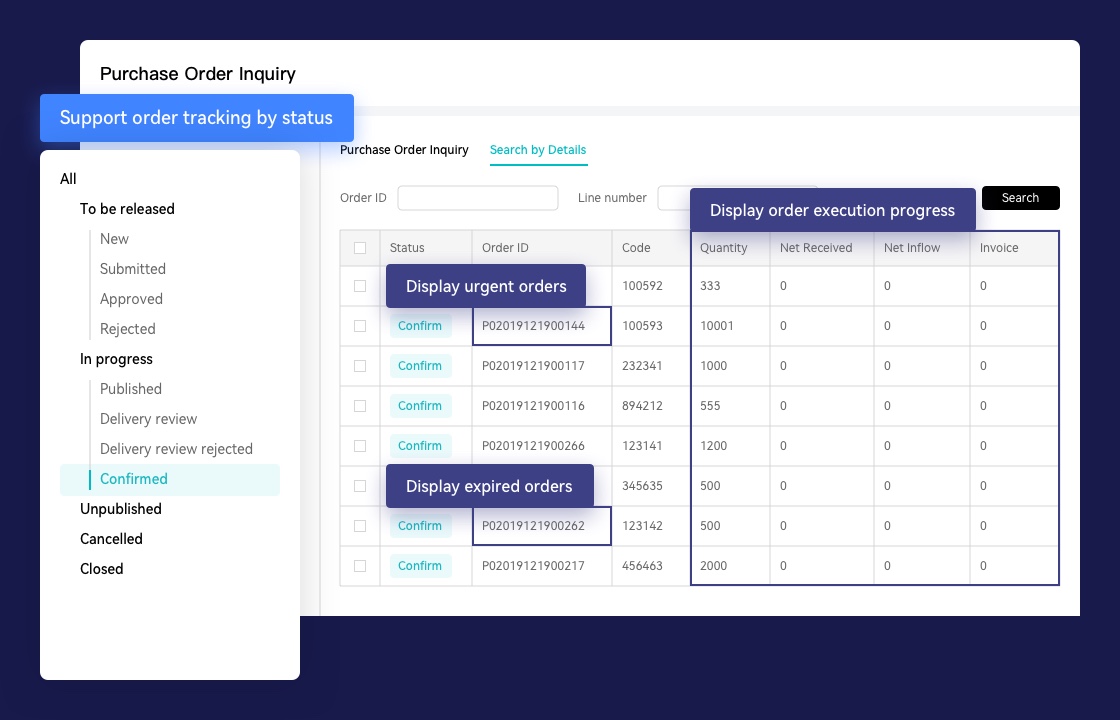This screenshot has width=1120, height=720.
Task: Tick the checkbox beside order P02019121900266
Action: tap(360, 446)
